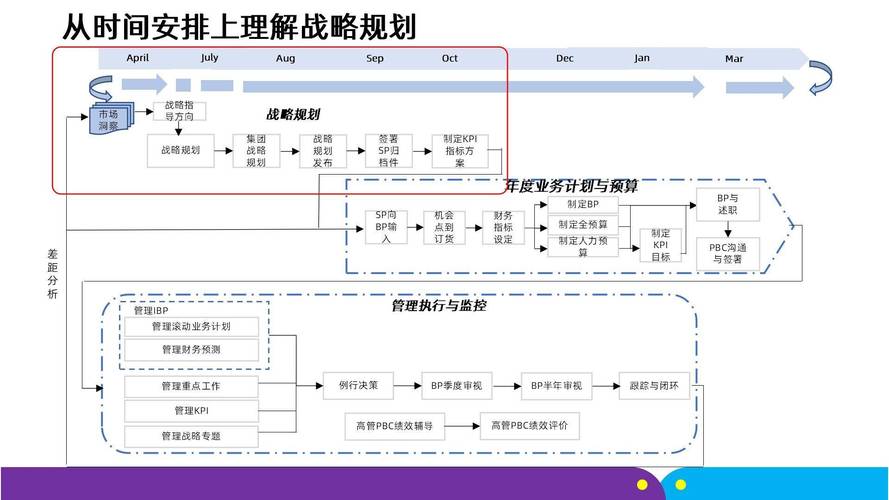Select the 管理KPI box
The image size is (889, 500).
pyautogui.click(x=191, y=411)
